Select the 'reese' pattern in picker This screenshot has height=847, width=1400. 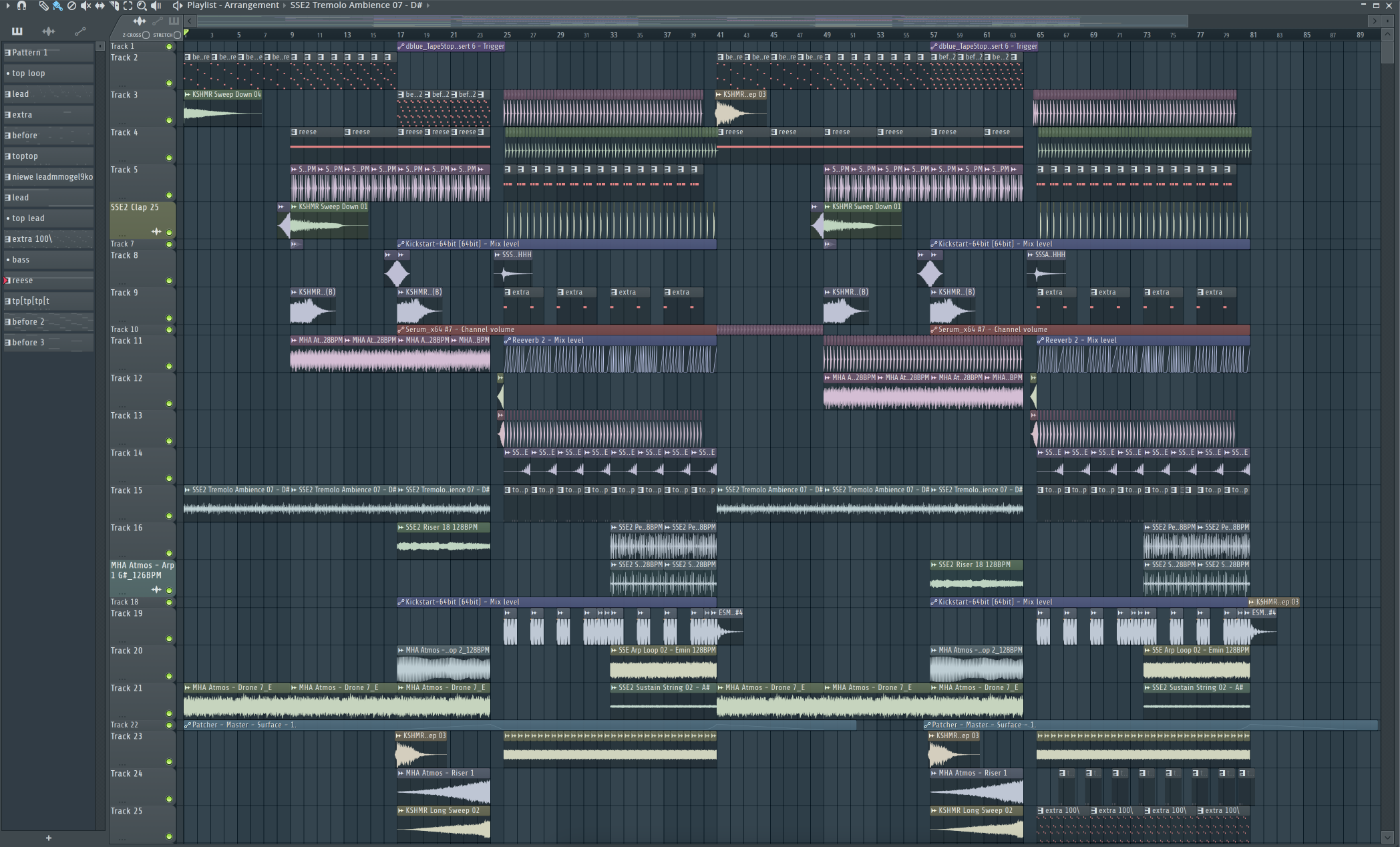[x=48, y=280]
